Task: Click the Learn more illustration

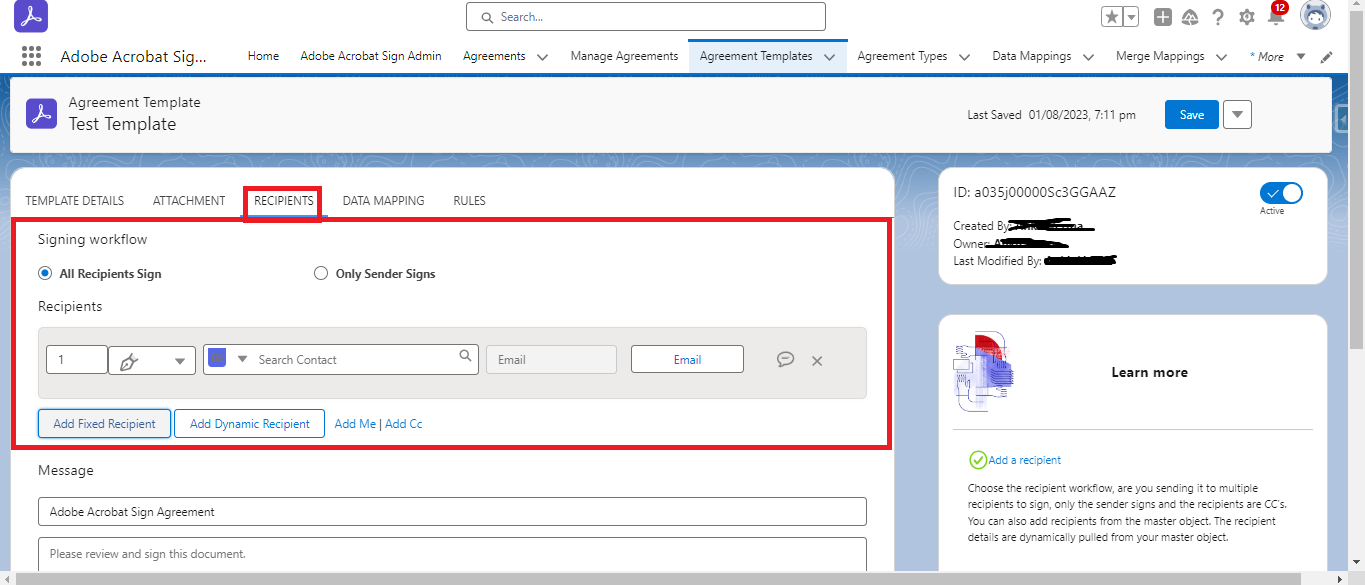Action: (985, 371)
